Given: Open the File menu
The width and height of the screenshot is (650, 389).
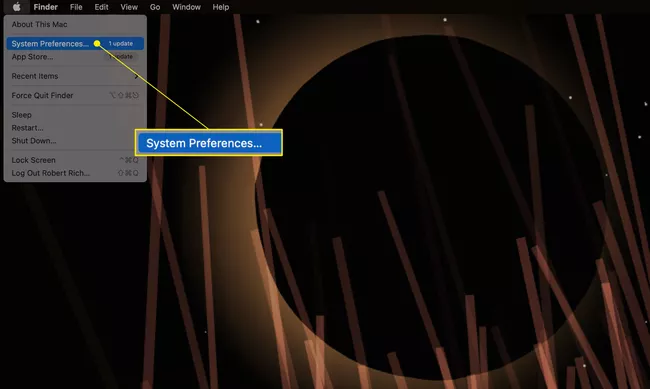Looking at the screenshot, I should click(x=76, y=7).
